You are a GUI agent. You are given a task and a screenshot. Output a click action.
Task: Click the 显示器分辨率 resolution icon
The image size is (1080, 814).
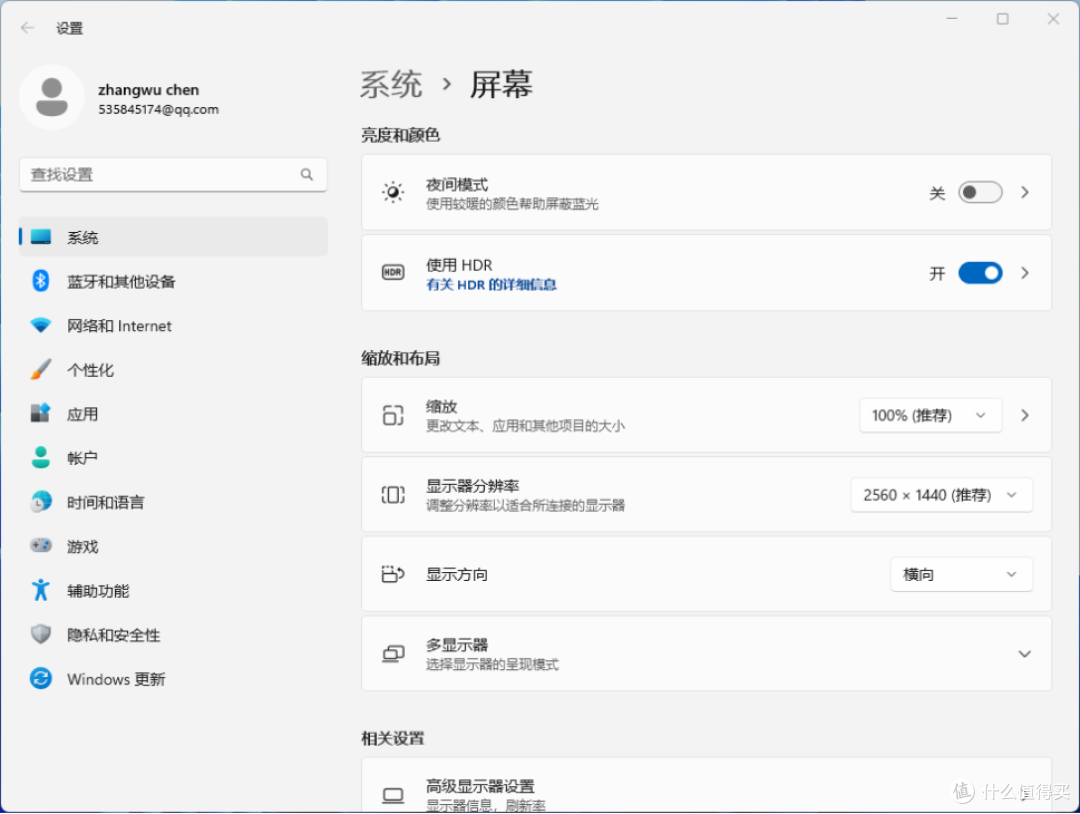click(x=393, y=494)
